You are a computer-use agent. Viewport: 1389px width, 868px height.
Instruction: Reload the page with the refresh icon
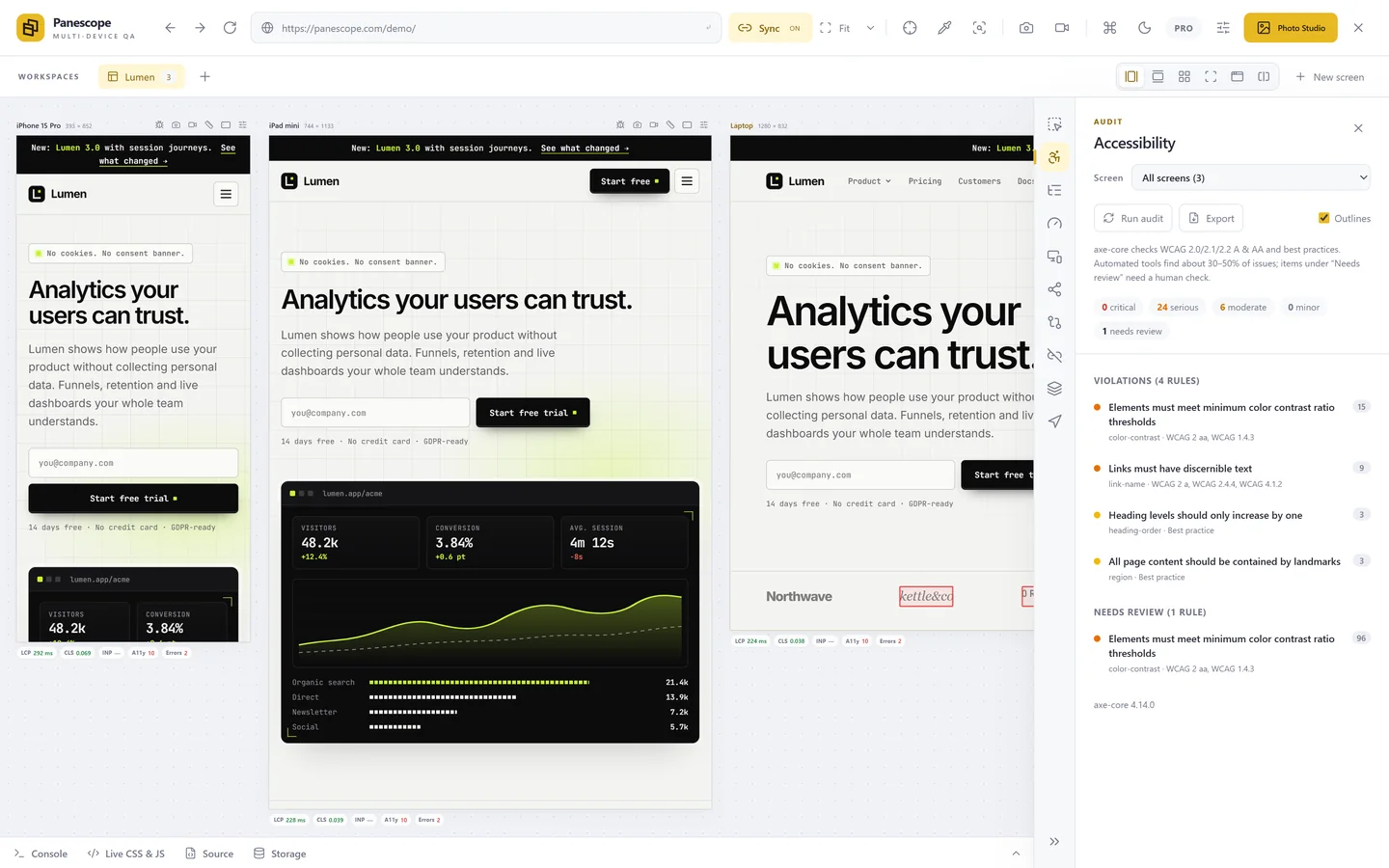point(230,28)
